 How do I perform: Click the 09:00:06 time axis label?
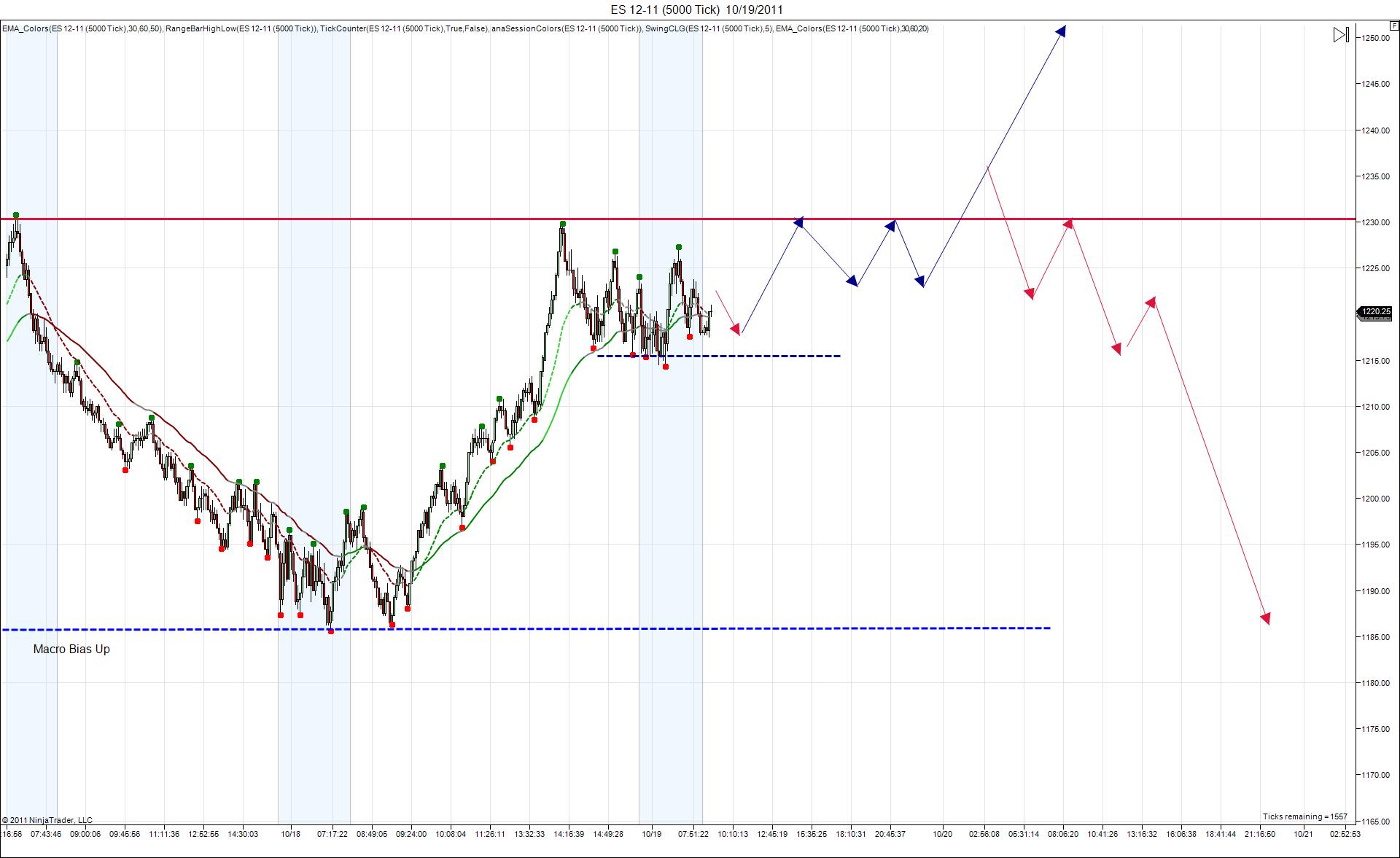click(85, 834)
